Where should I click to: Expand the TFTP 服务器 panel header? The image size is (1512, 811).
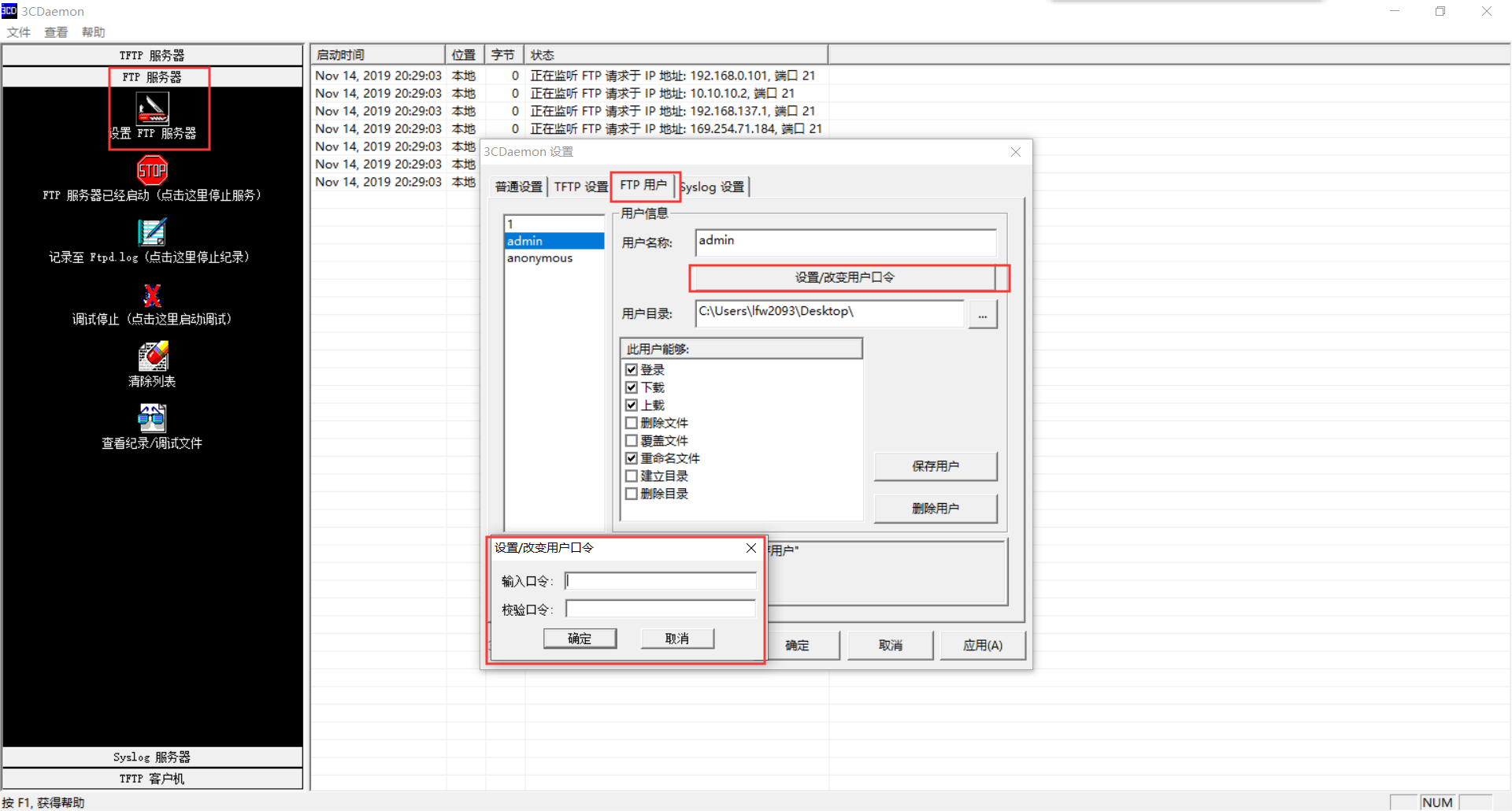coord(152,55)
